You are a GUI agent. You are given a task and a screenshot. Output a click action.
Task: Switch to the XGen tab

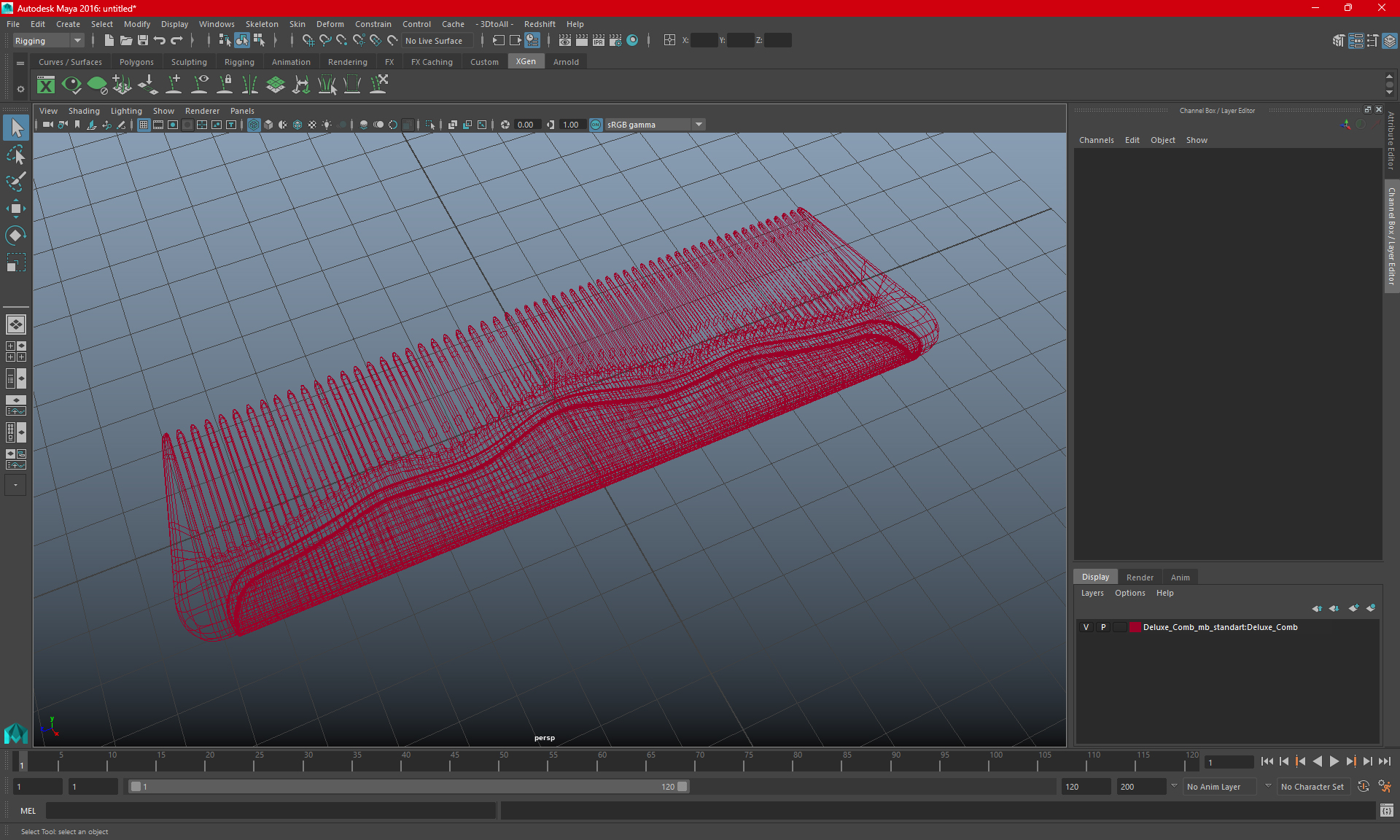click(x=526, y=62)
